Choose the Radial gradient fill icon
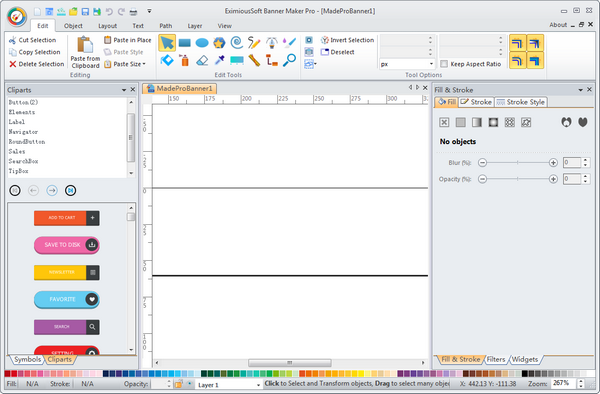The height and width of the screenshot is (394, 600). click(x=493, y=122)
